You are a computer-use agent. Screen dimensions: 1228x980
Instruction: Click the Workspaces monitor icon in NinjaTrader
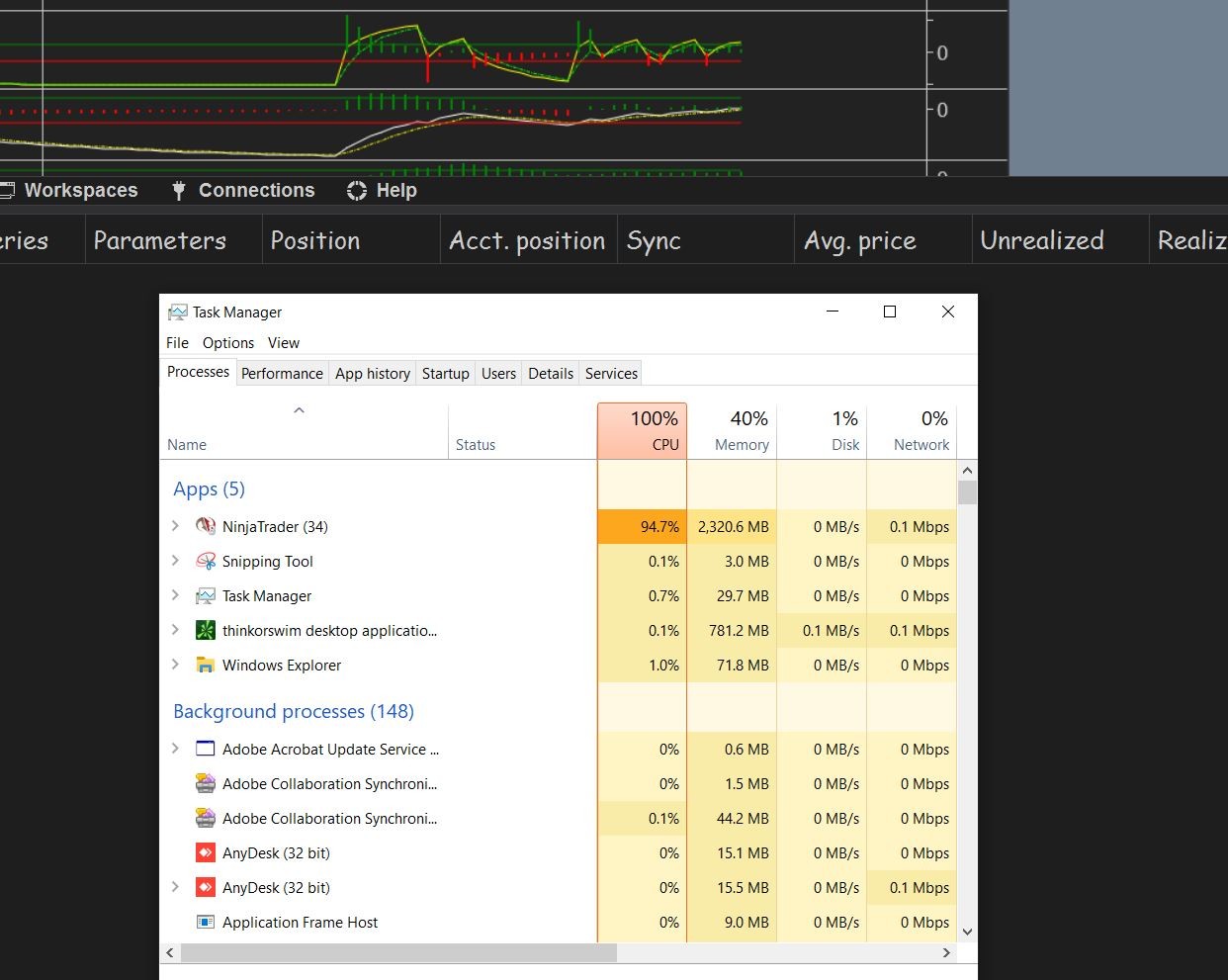click(7, 191)
